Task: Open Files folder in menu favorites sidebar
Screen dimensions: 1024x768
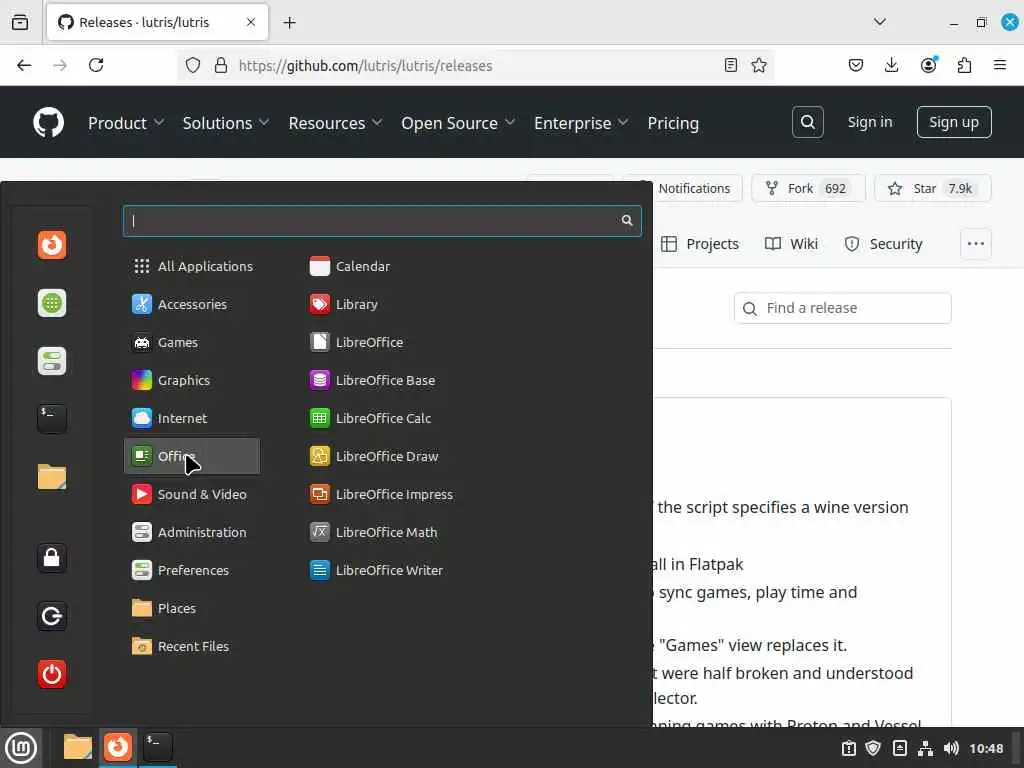Action: click(x=52, y=477)
